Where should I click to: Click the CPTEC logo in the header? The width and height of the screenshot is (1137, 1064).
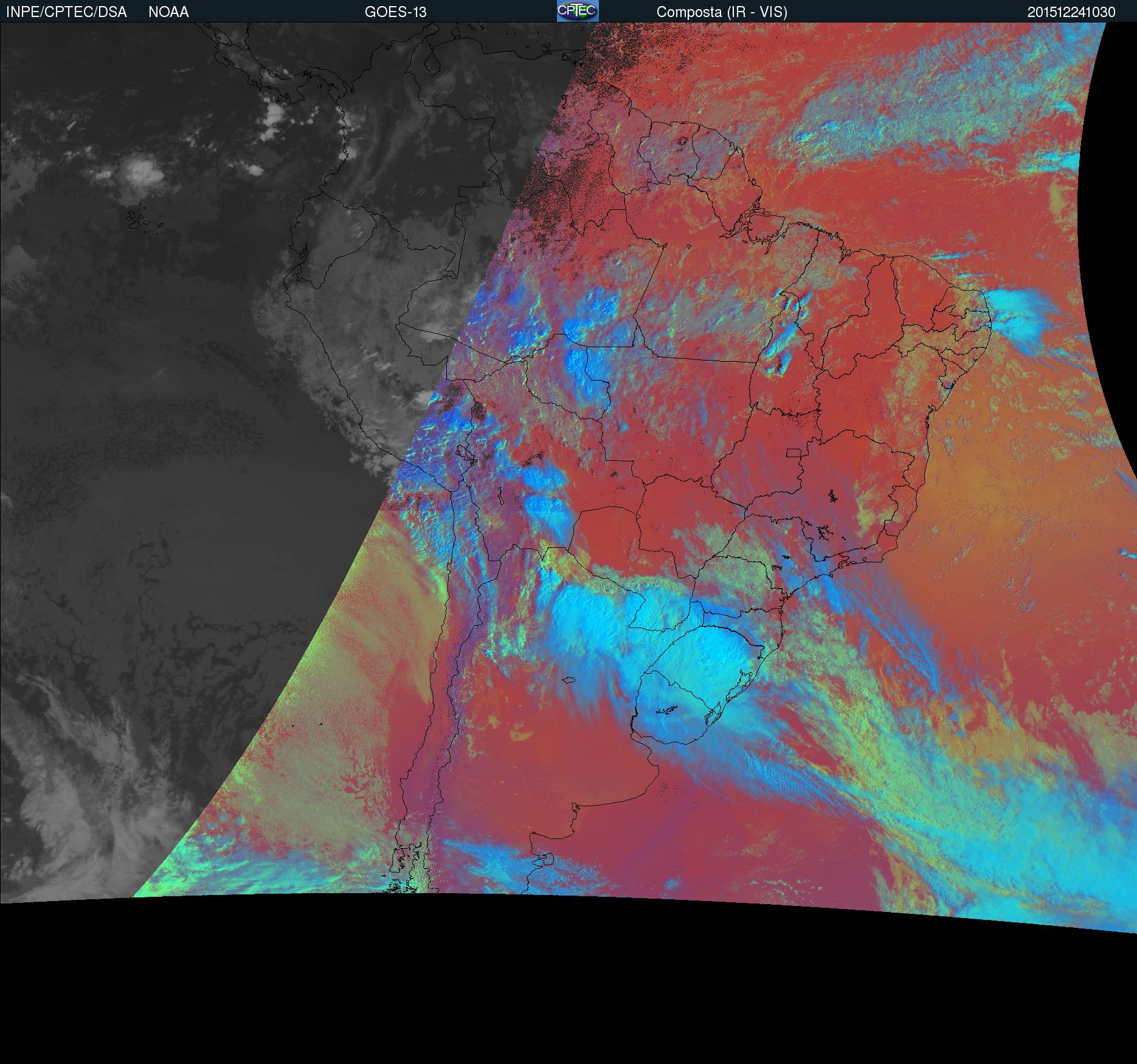pos(578,11)
